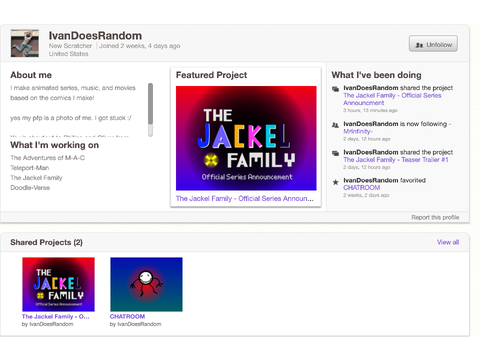Open the CHATROOM project thumbnail in Shared Projects
The image size is (480, 360).
(146, 284)
